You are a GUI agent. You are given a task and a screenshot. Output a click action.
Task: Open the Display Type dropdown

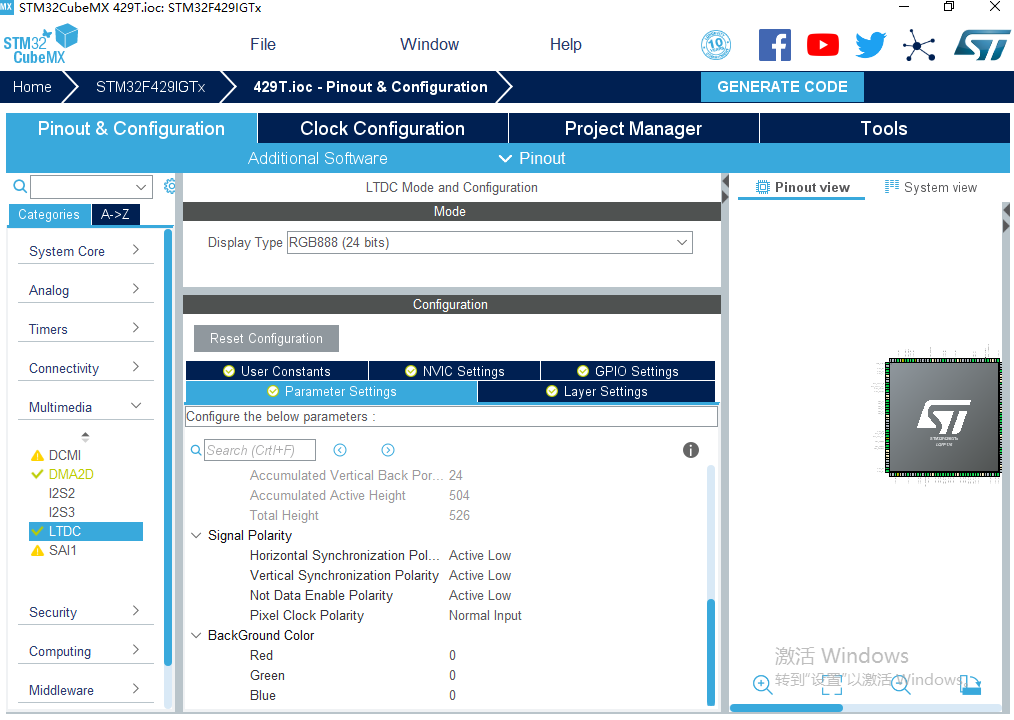[490, 243]
